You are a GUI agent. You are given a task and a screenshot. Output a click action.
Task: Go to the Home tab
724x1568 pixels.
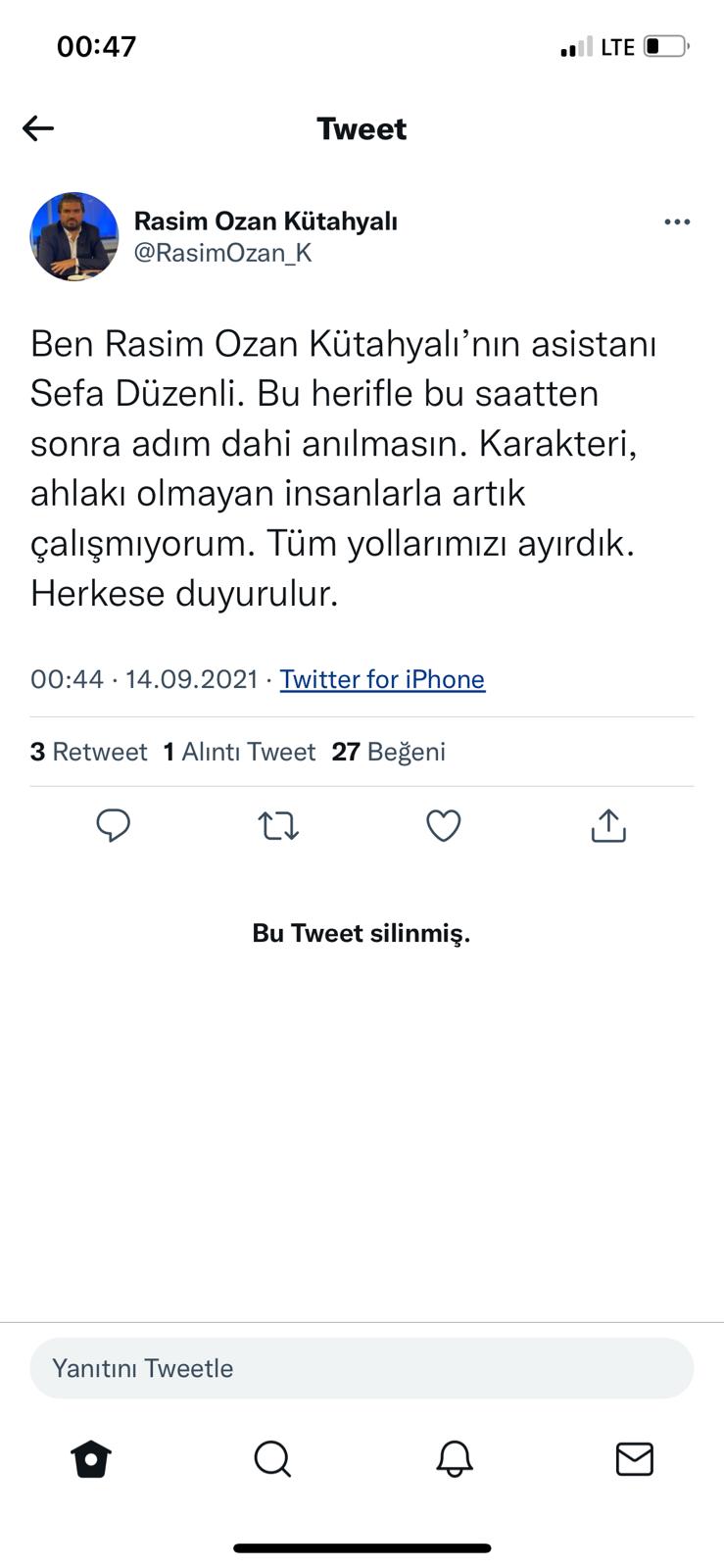(91, 1459)
